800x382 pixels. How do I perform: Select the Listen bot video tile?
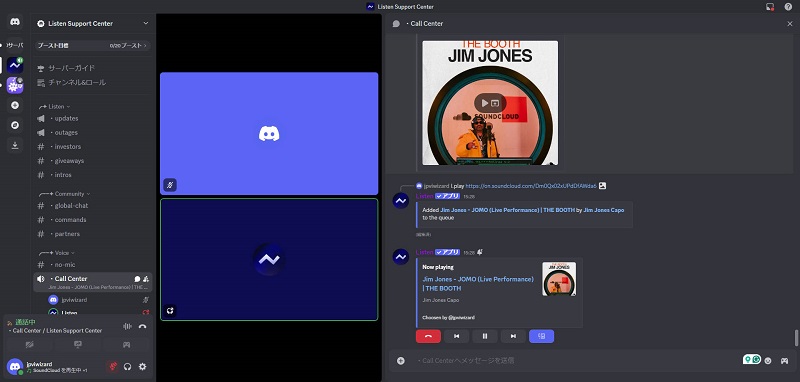(269, 260)
